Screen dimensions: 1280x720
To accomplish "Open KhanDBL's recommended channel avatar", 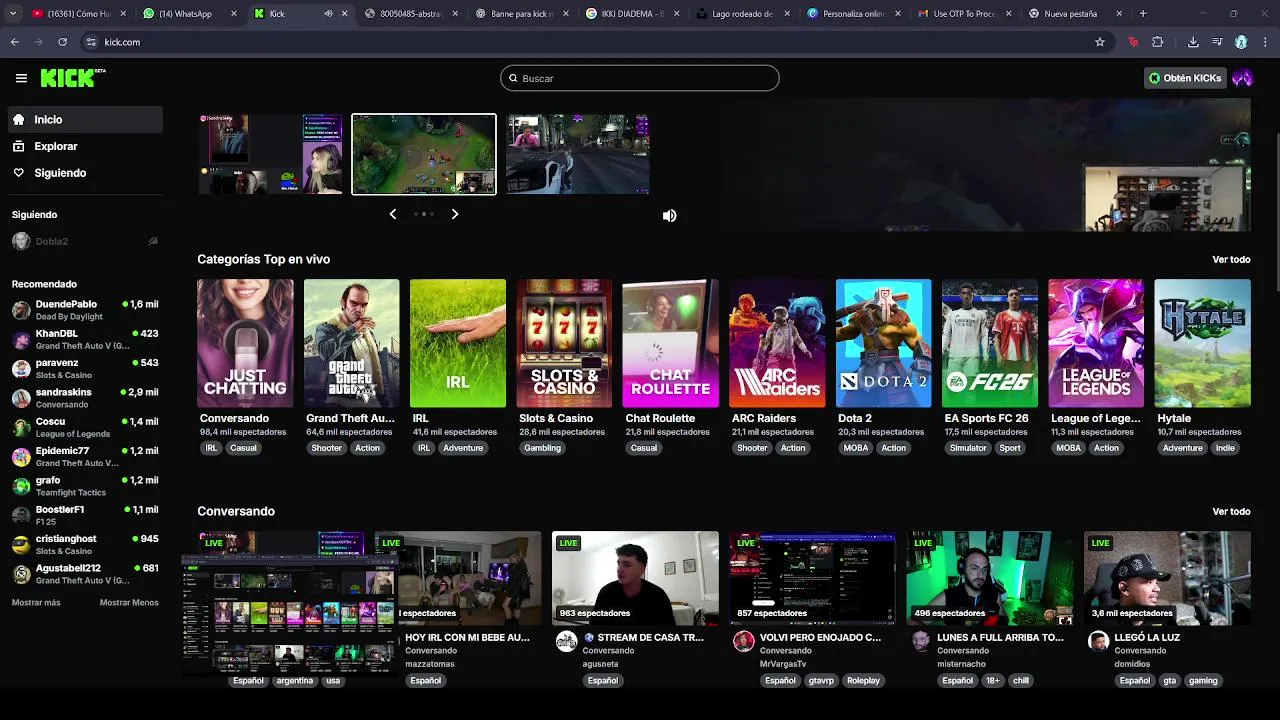I will (21, 339).
